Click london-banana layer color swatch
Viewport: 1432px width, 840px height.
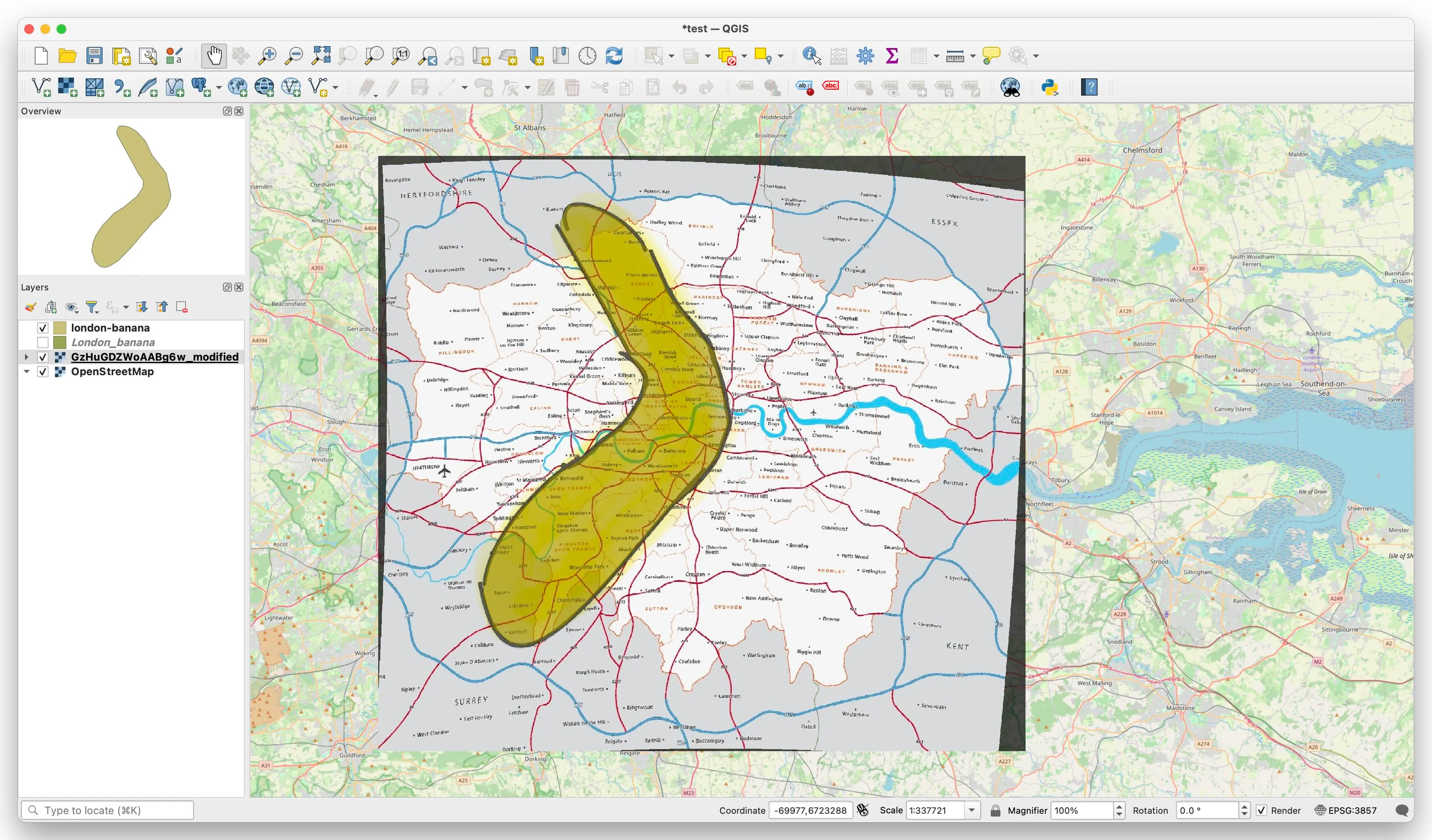(60, 328)
